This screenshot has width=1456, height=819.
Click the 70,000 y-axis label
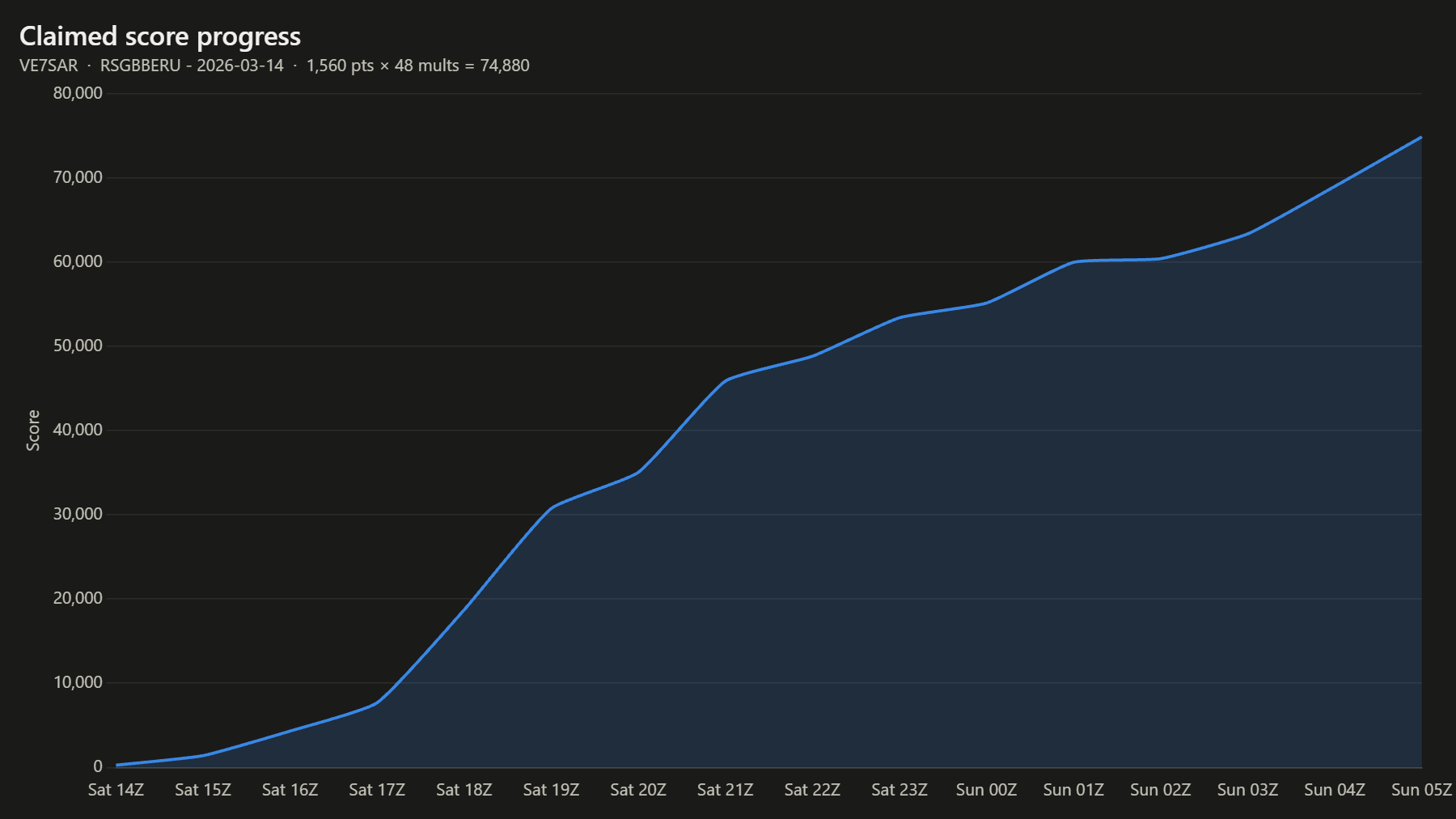[78, 177]
